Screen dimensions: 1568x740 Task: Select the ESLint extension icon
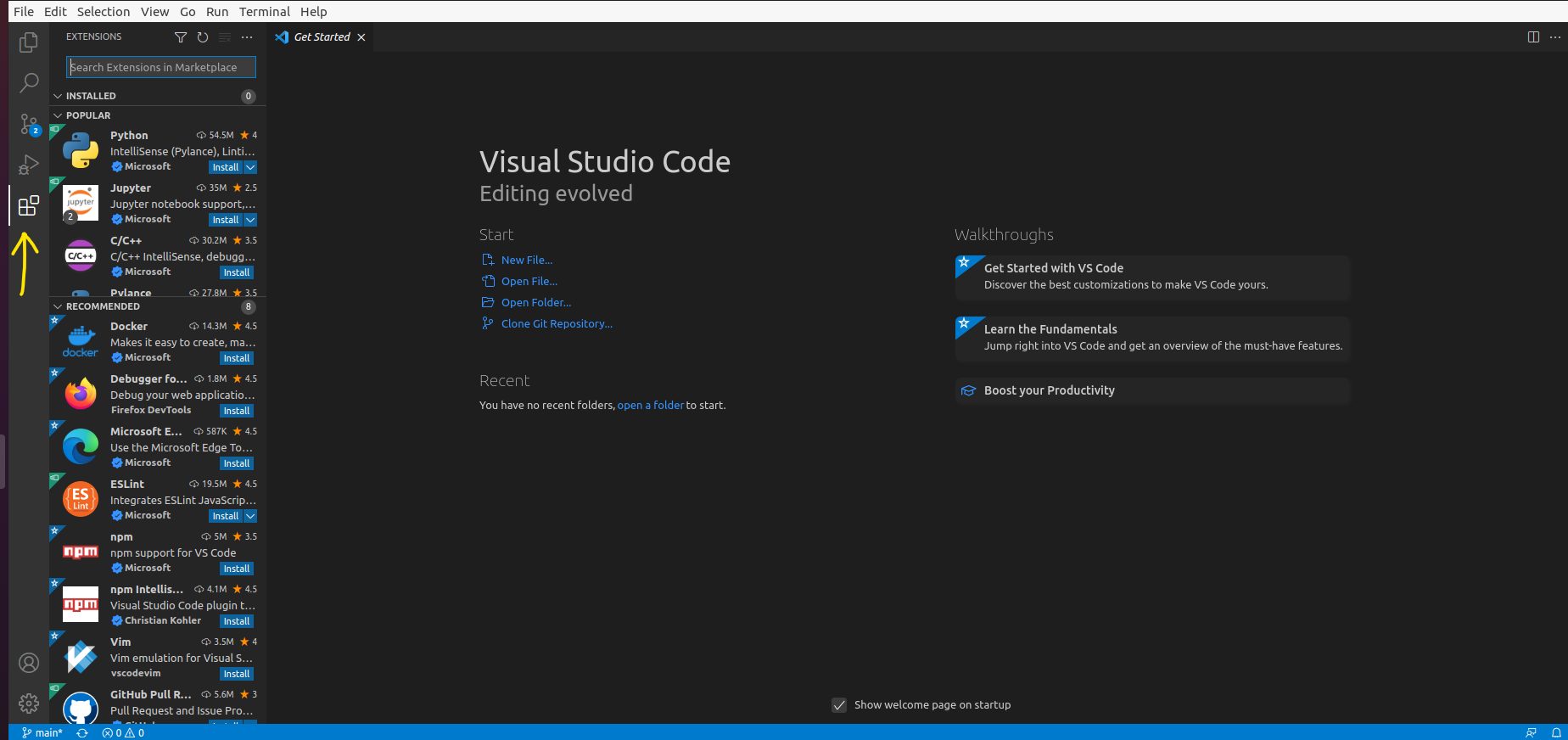point(81,499)
